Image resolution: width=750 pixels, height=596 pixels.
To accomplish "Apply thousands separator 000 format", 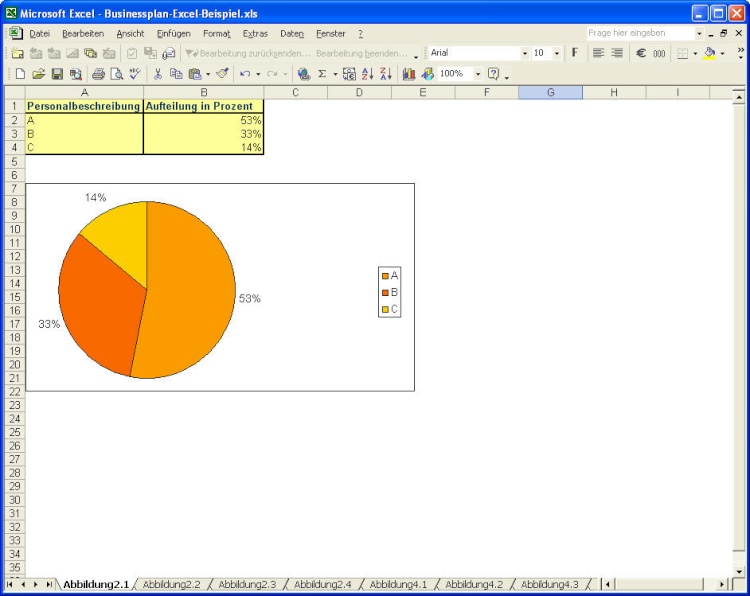I will (659, 53).
